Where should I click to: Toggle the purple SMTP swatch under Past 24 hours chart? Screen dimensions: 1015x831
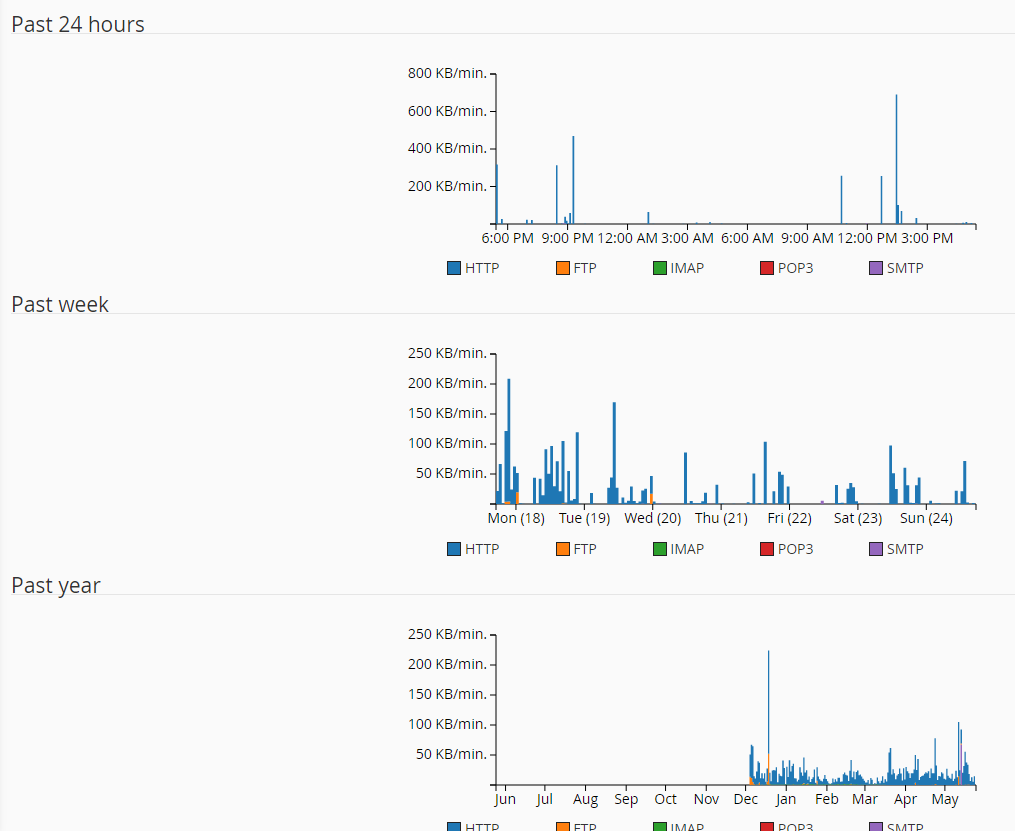coord(876,268)
